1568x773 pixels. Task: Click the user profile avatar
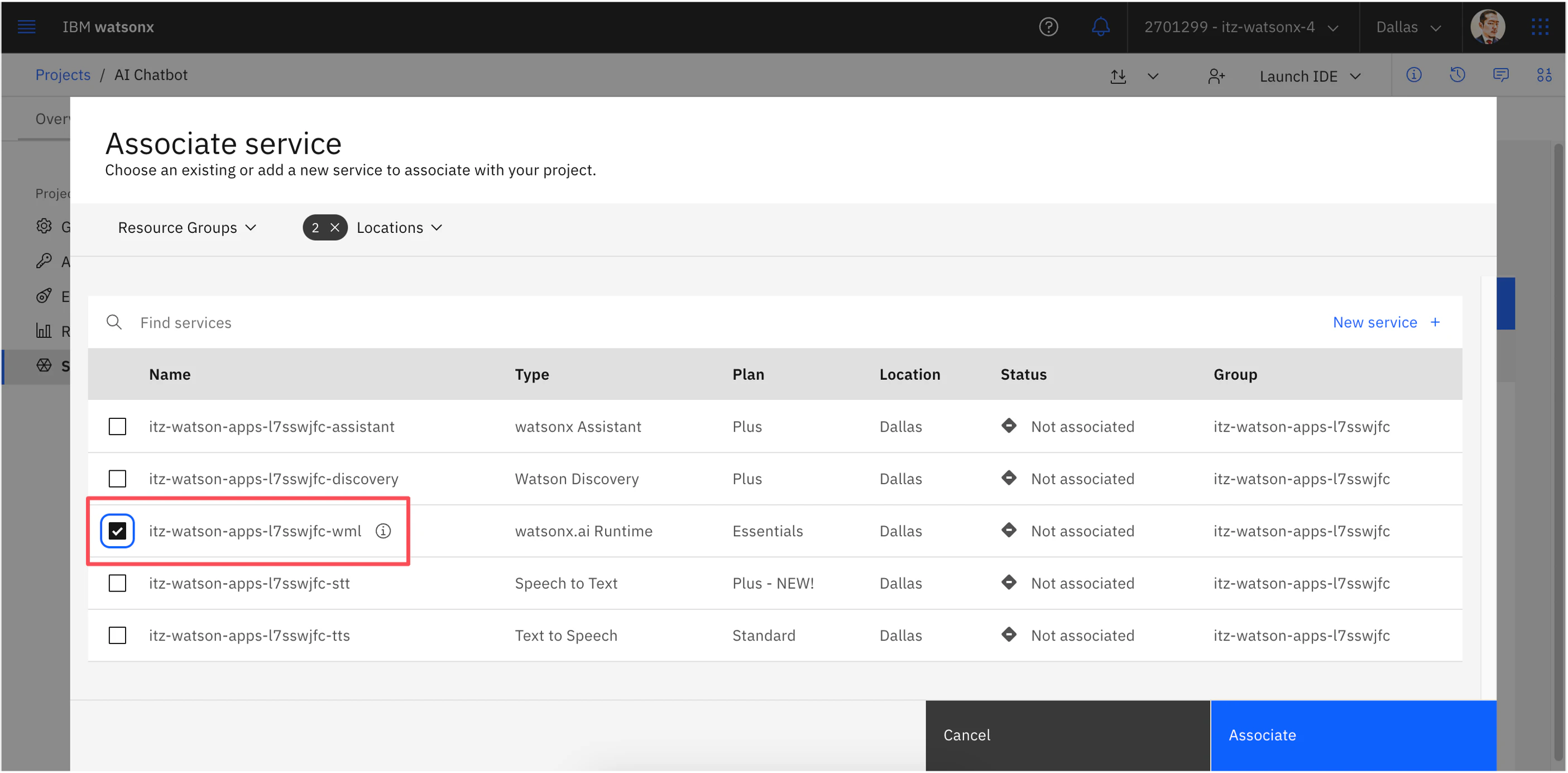pos(1488,27)
